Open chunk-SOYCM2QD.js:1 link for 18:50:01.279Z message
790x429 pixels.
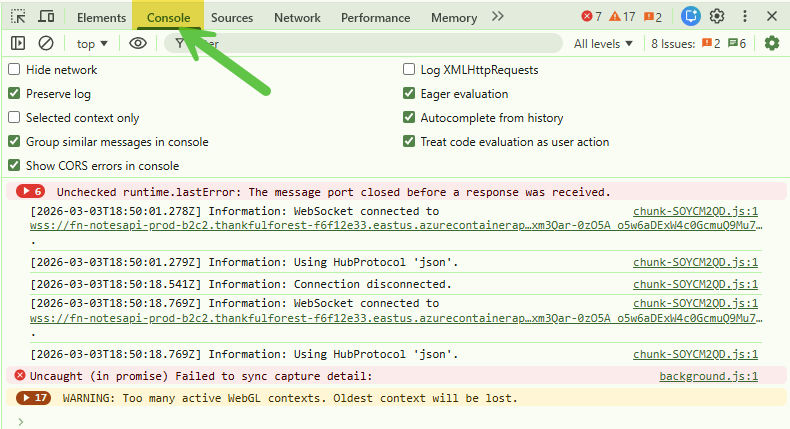[x=695, y=262]
